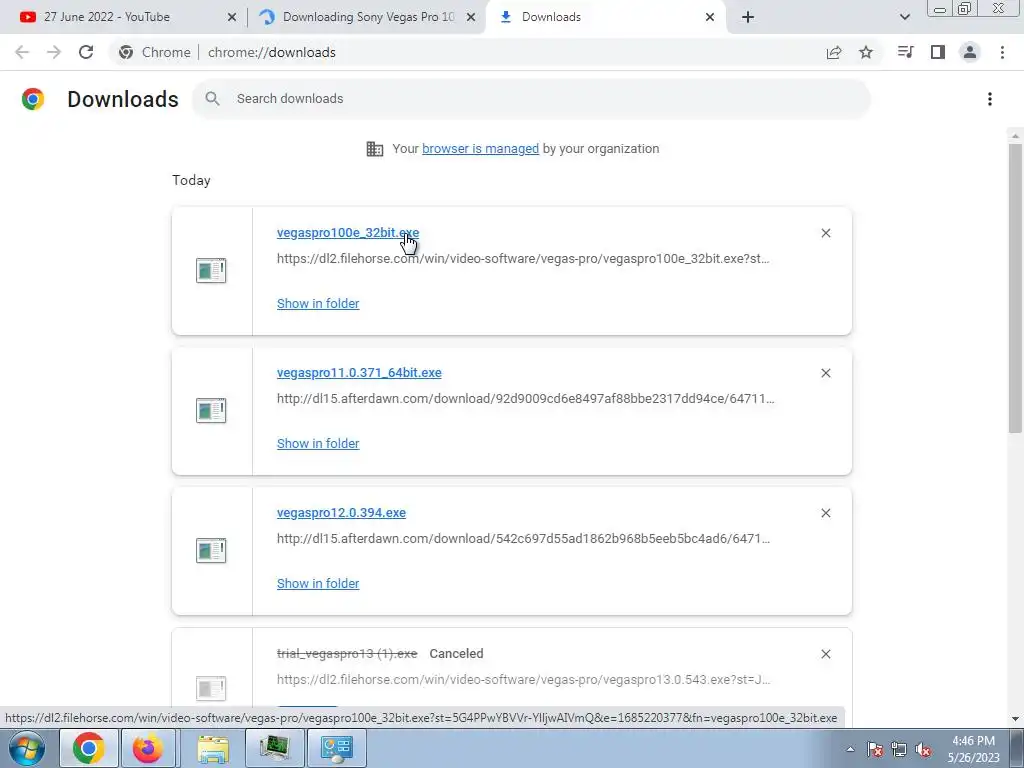Click the muted volume tray icon
Screen dimensions: 1024x768
click(923, 749)
